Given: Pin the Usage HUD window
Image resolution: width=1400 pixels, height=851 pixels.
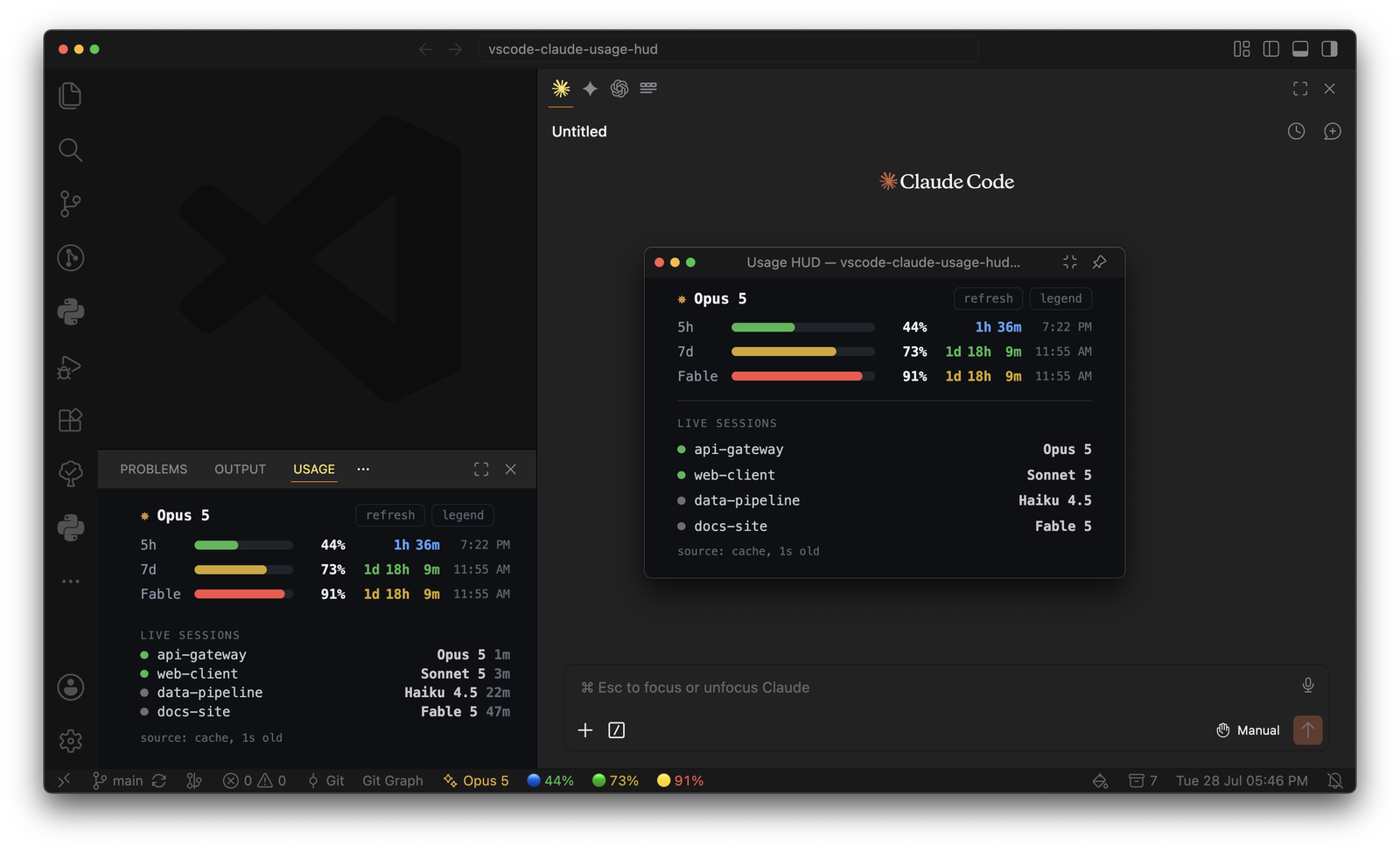Looking at the screenshot, I should (x=1100, y=262).
